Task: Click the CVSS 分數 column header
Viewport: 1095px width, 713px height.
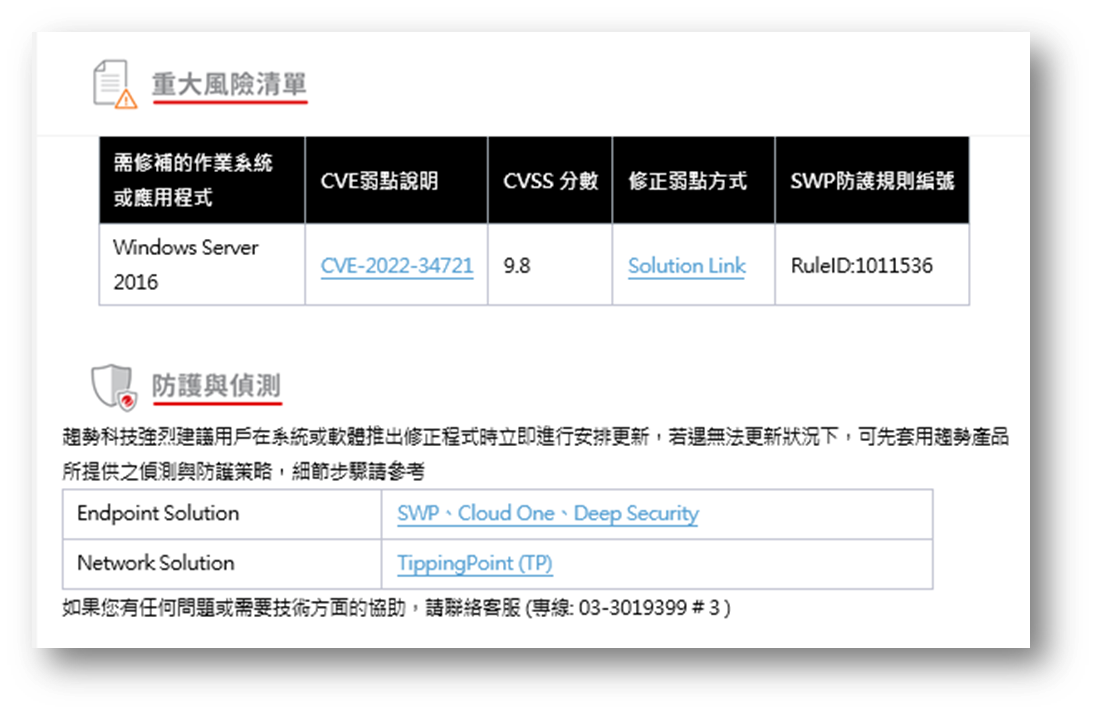Action: 550,181
